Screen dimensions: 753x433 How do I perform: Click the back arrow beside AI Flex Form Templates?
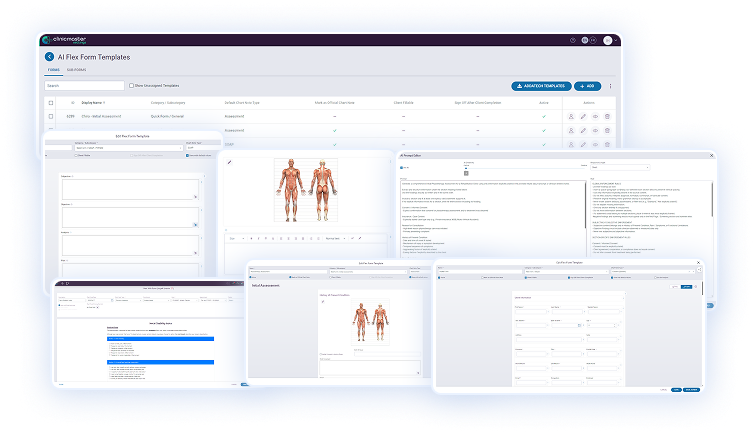click(x=50, y=57)
